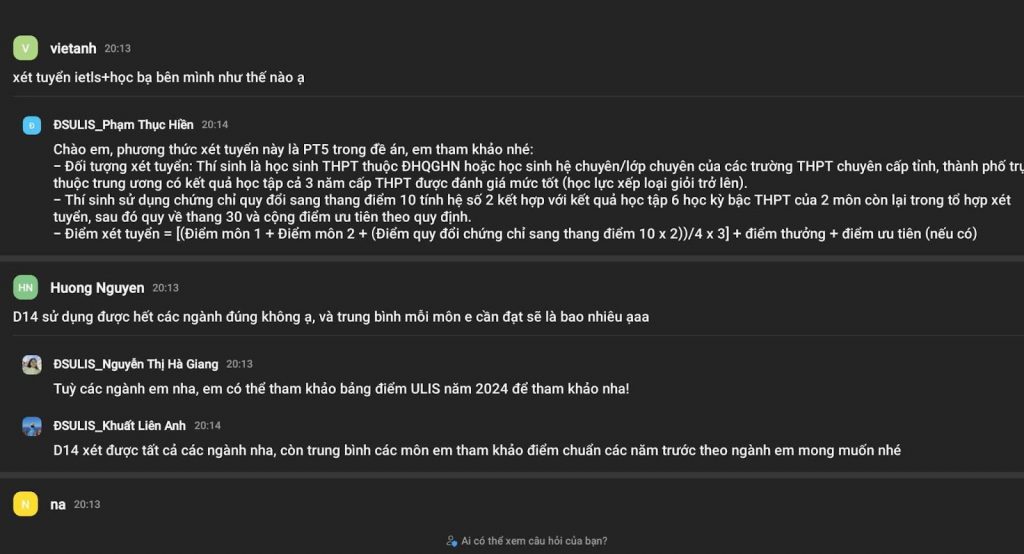The image size is (1024, 554).
Task: Click the username na
Action: tap(58, 504)
